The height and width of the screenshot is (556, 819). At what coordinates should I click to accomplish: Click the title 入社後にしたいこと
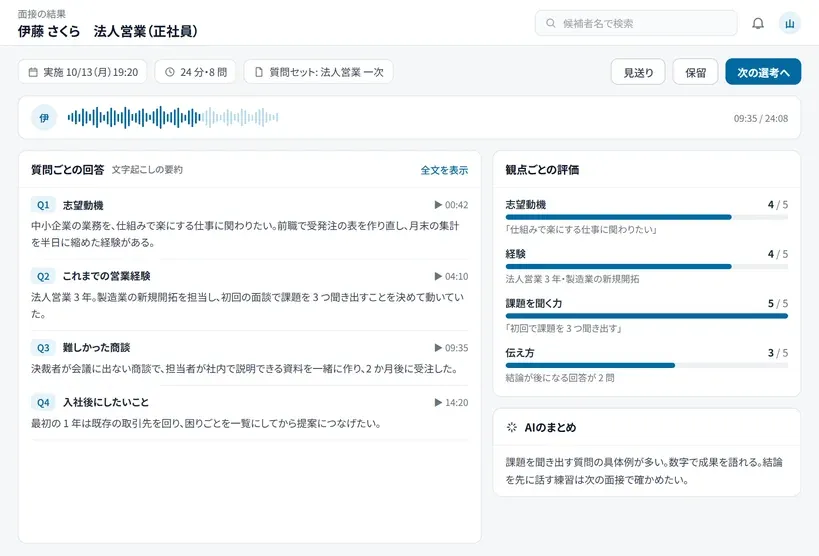[106, 402]
